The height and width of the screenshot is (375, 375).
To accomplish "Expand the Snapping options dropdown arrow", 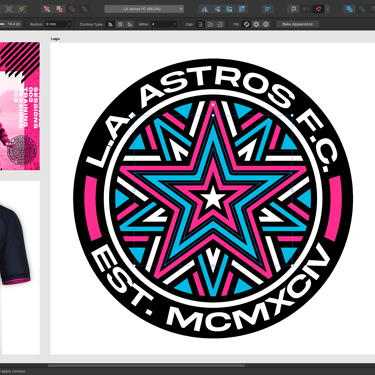I will [x=327, y=9].
